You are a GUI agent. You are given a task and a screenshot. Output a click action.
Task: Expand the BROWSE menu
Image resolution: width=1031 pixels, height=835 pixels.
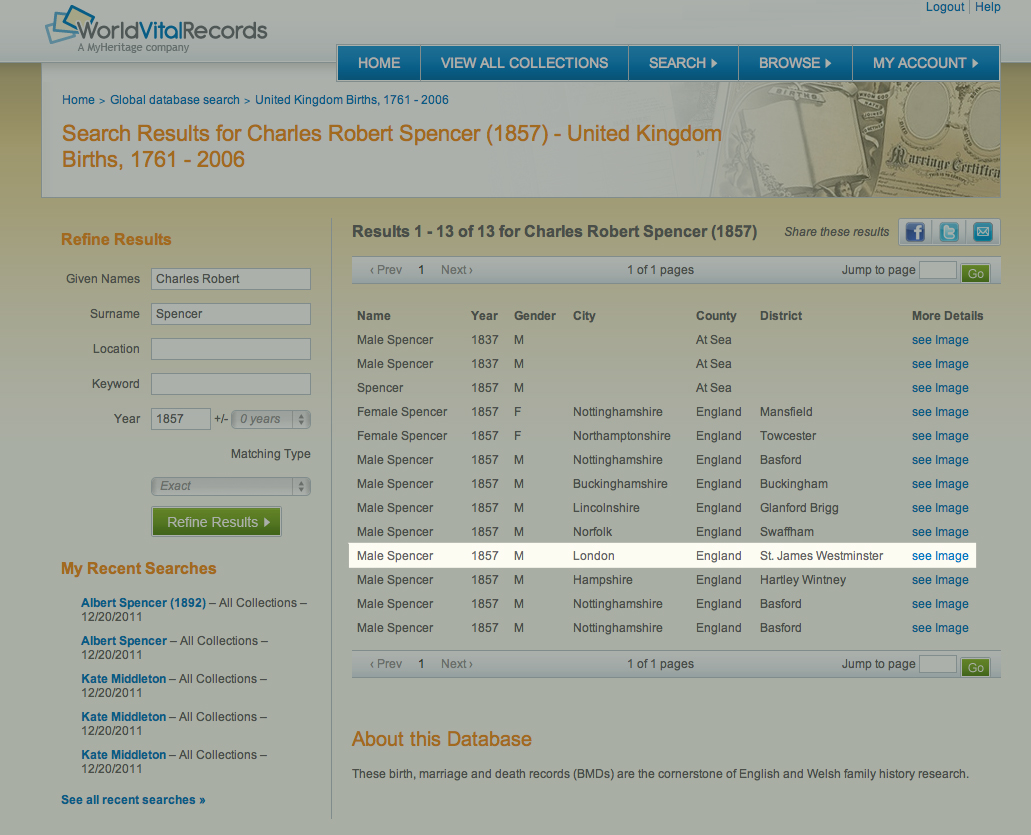[x=795, y=63]
